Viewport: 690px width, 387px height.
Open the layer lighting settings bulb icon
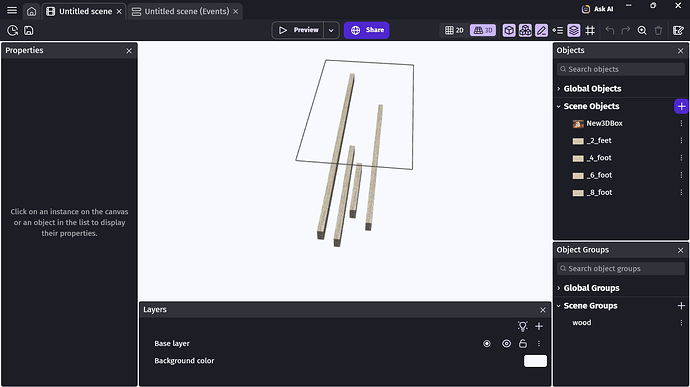click(522, 326)
